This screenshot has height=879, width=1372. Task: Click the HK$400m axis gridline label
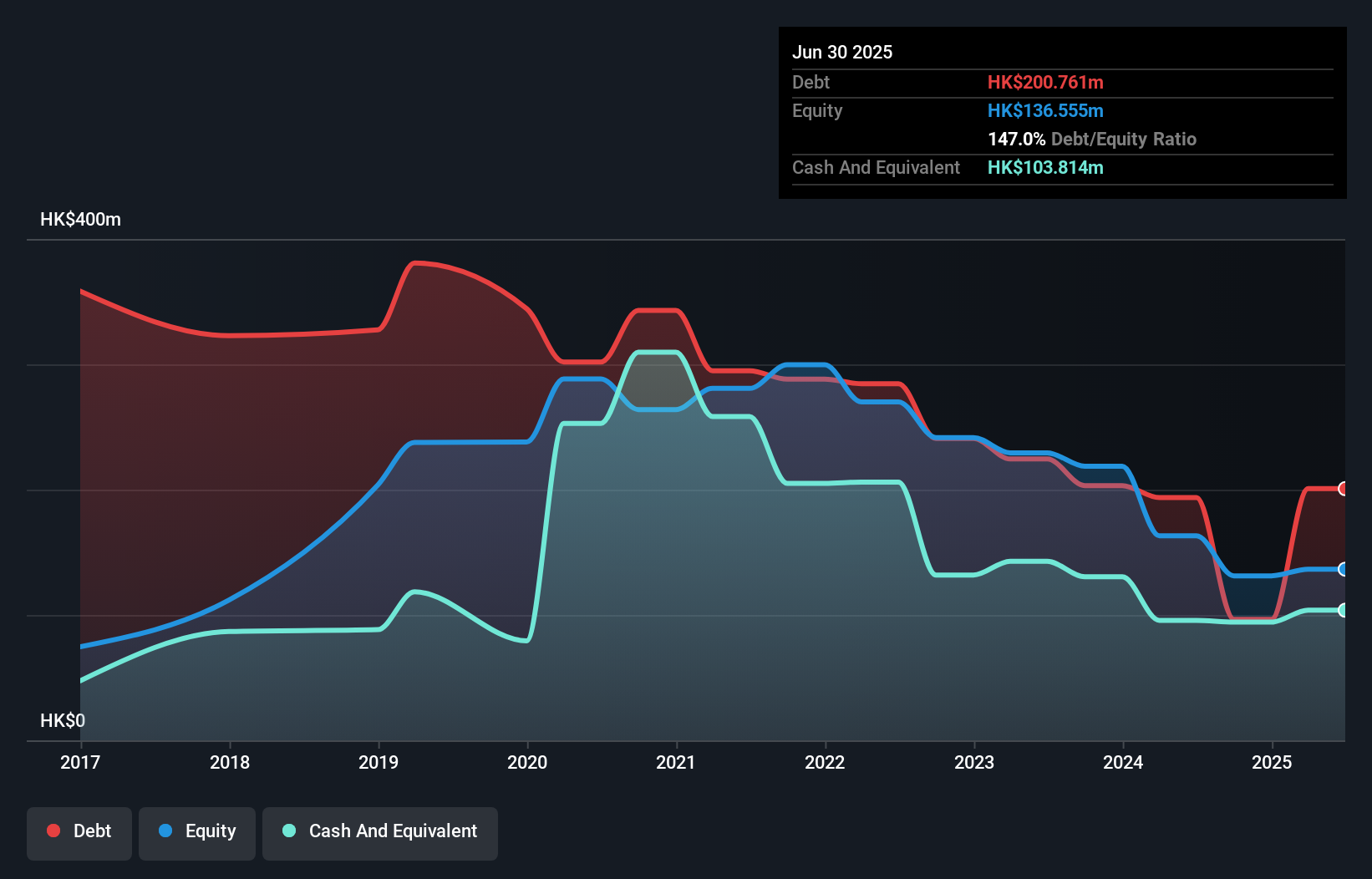pos(80,219)
